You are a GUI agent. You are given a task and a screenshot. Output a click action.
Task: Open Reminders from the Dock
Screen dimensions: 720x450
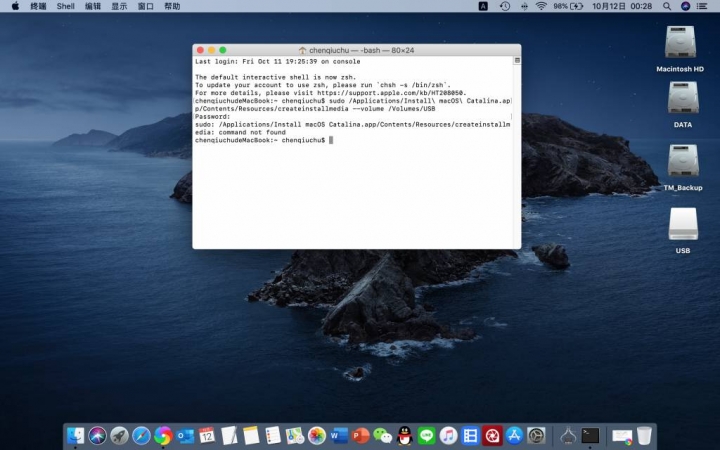(x=273, y=435)
